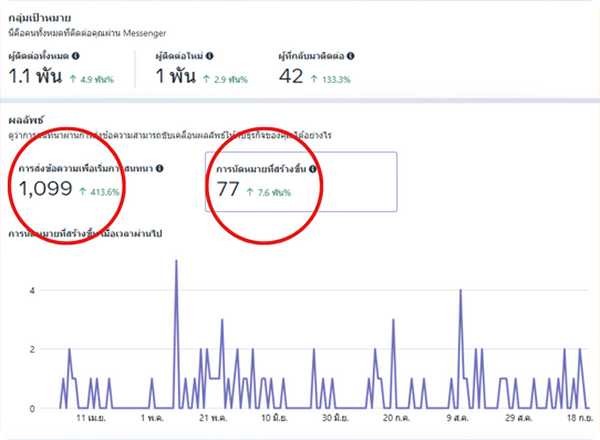Image resolution: width=600 pixels, height=440 pixels.
Task: Click the 1.1 พัน total contacts value
Action: coord(37,75)
